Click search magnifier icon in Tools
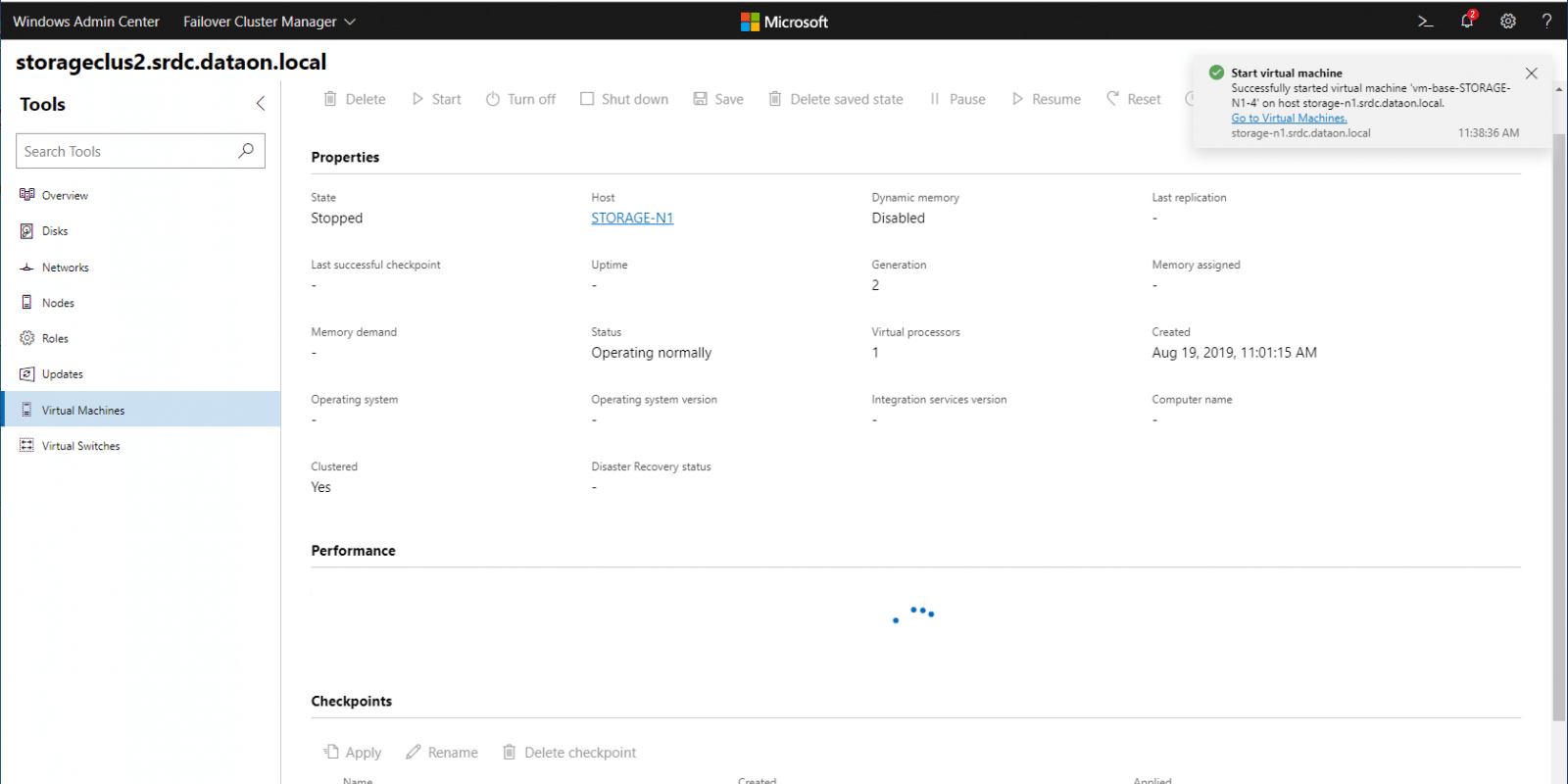Viewport: 1568px width, 784px height. point(246,151)
